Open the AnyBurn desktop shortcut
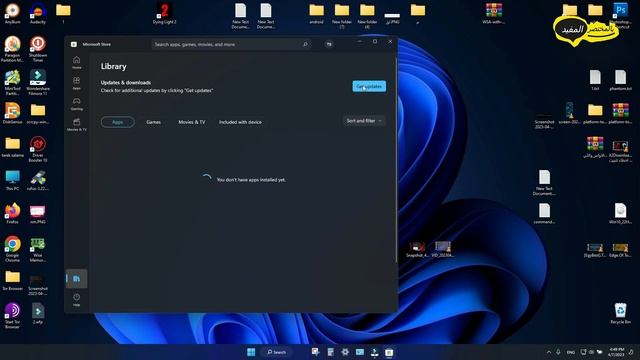Screen dimensions: 640x360 click(12, 13)
